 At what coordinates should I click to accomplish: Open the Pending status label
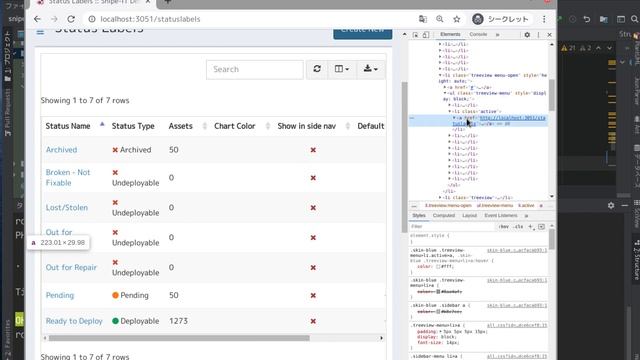tap(60, 295)
